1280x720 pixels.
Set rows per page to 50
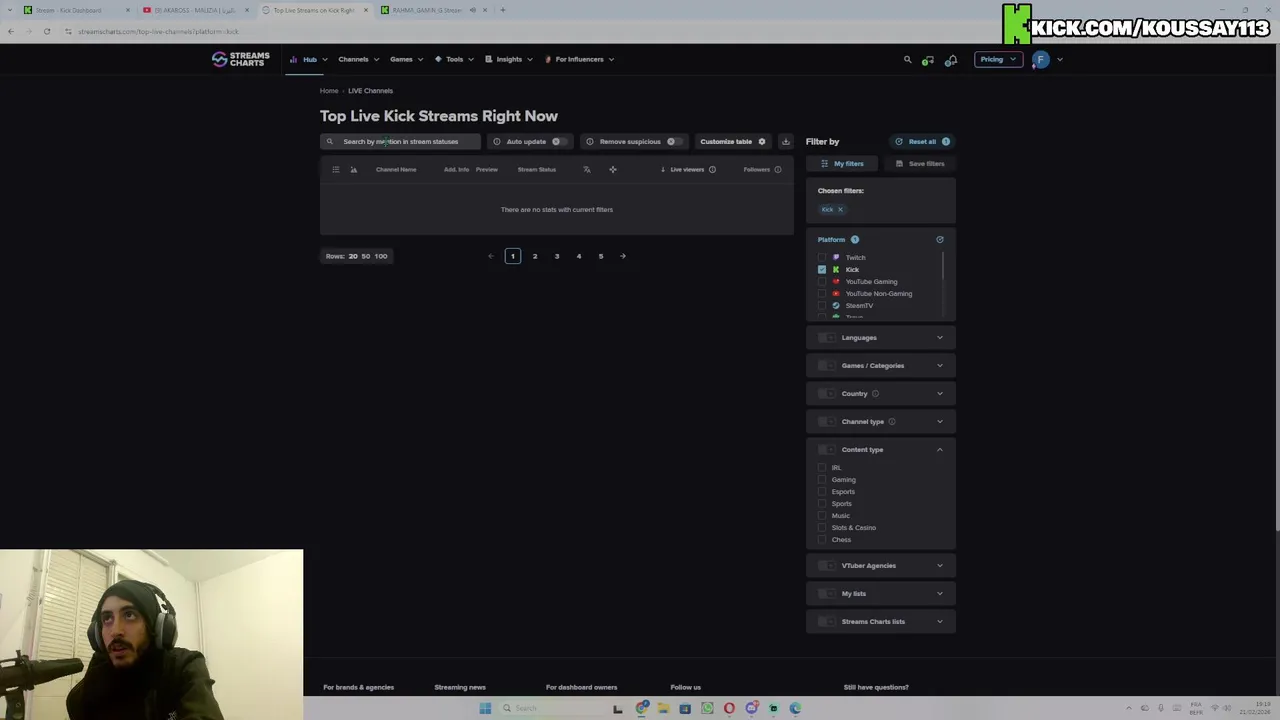(x=365, y=256)
